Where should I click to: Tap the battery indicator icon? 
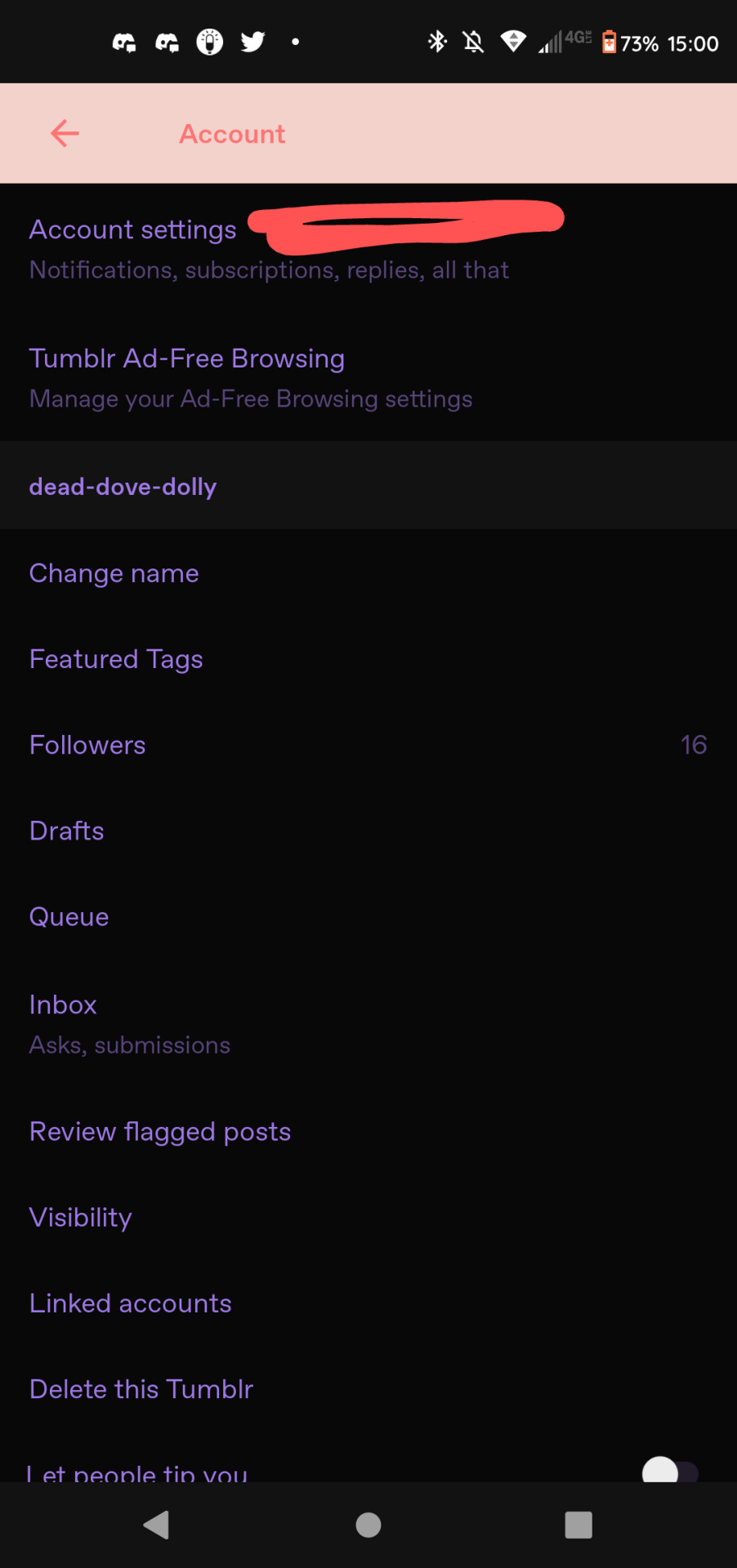tap(609, 42)
